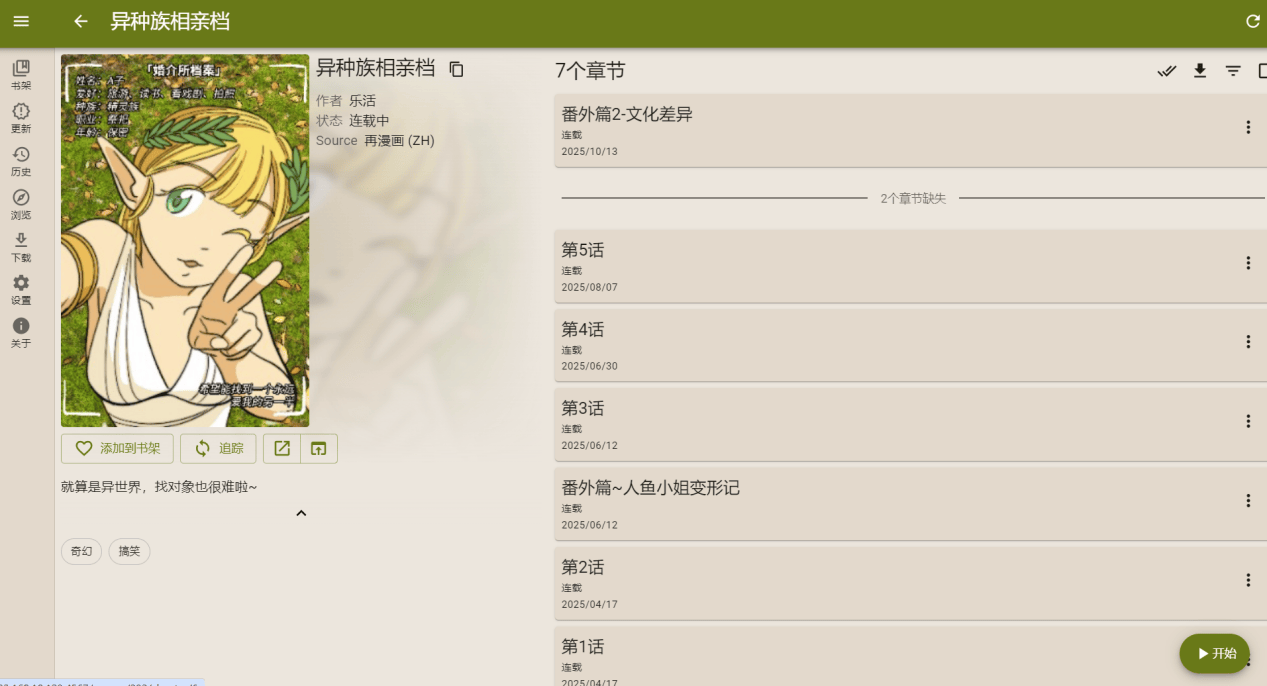
Task: Open chapter 第1话
Action: tap(910, 656)
